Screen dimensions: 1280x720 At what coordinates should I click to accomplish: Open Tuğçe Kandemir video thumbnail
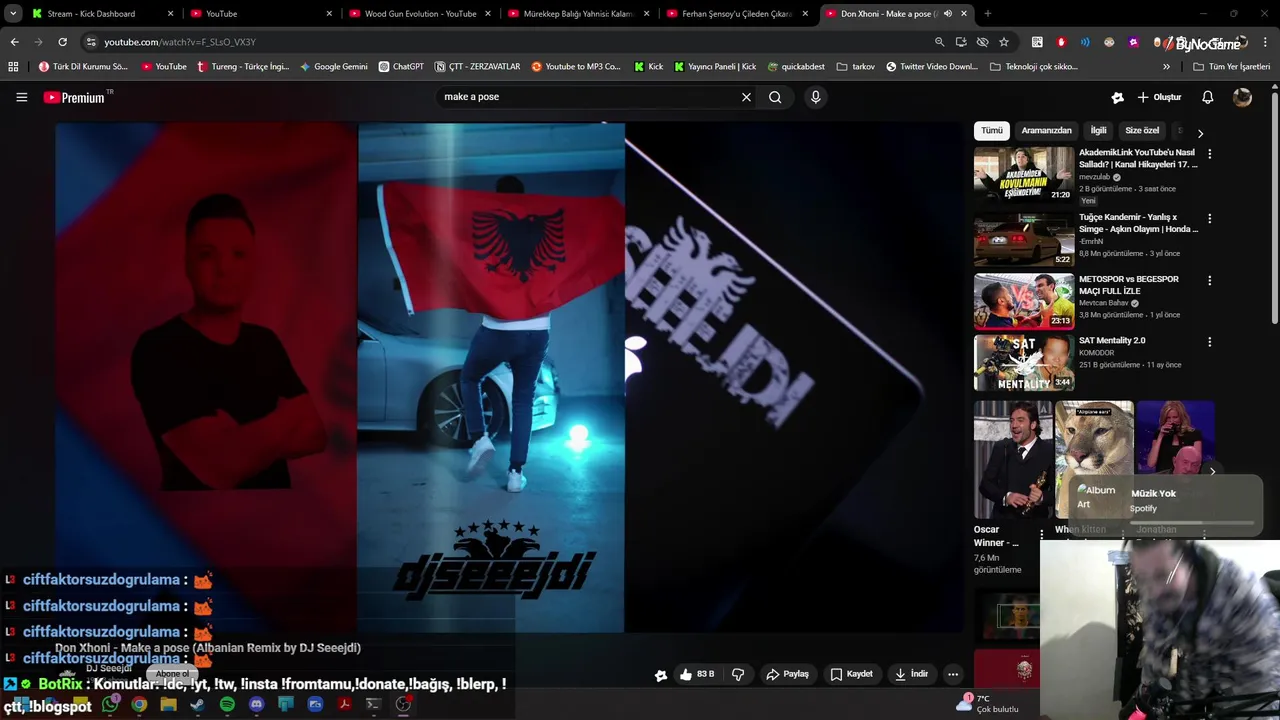tap(1024, 238)
